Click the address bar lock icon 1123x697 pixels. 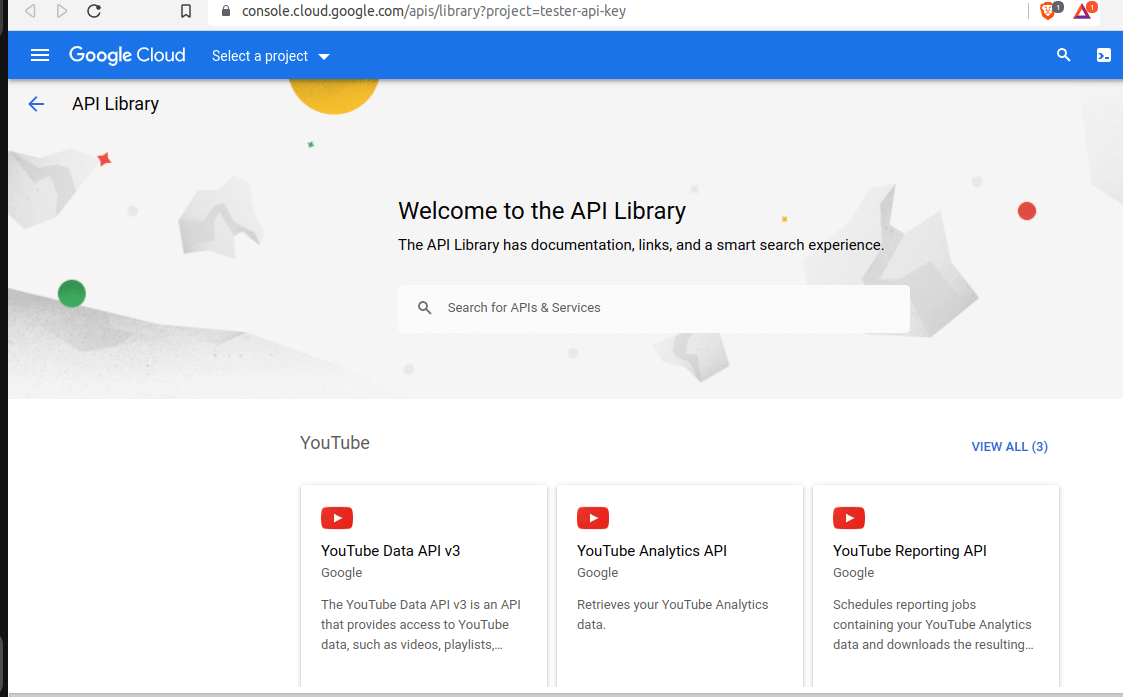coord(226,11)
